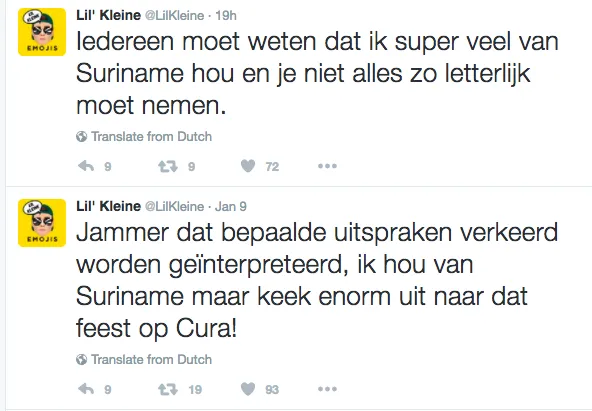Translate the first tweet from Dutch
This screenshot has width=592, height=411.
coord(151,136)
